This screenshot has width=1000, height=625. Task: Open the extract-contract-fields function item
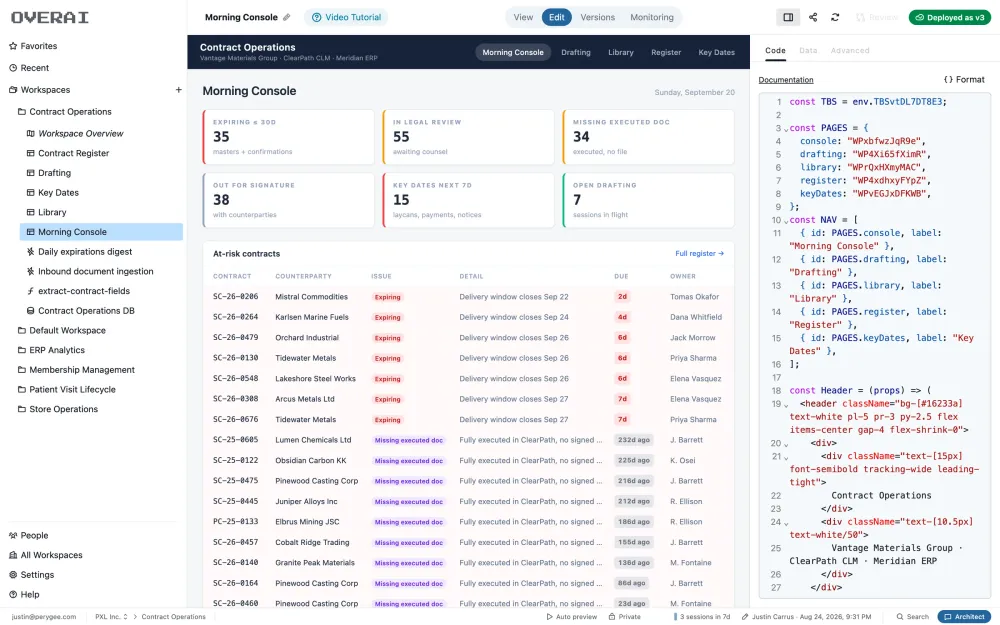(84, 291)
